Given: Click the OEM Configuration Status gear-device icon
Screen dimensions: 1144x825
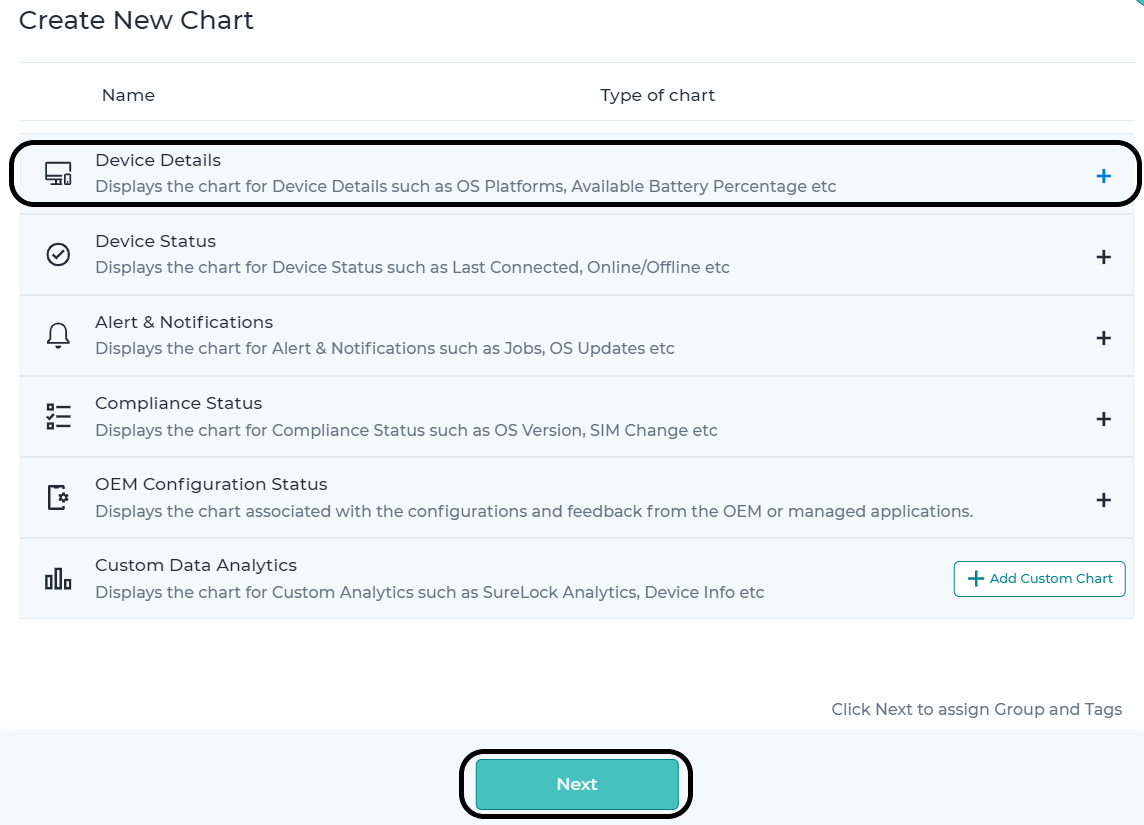Looking at the screenshot, I should [58, 497].
